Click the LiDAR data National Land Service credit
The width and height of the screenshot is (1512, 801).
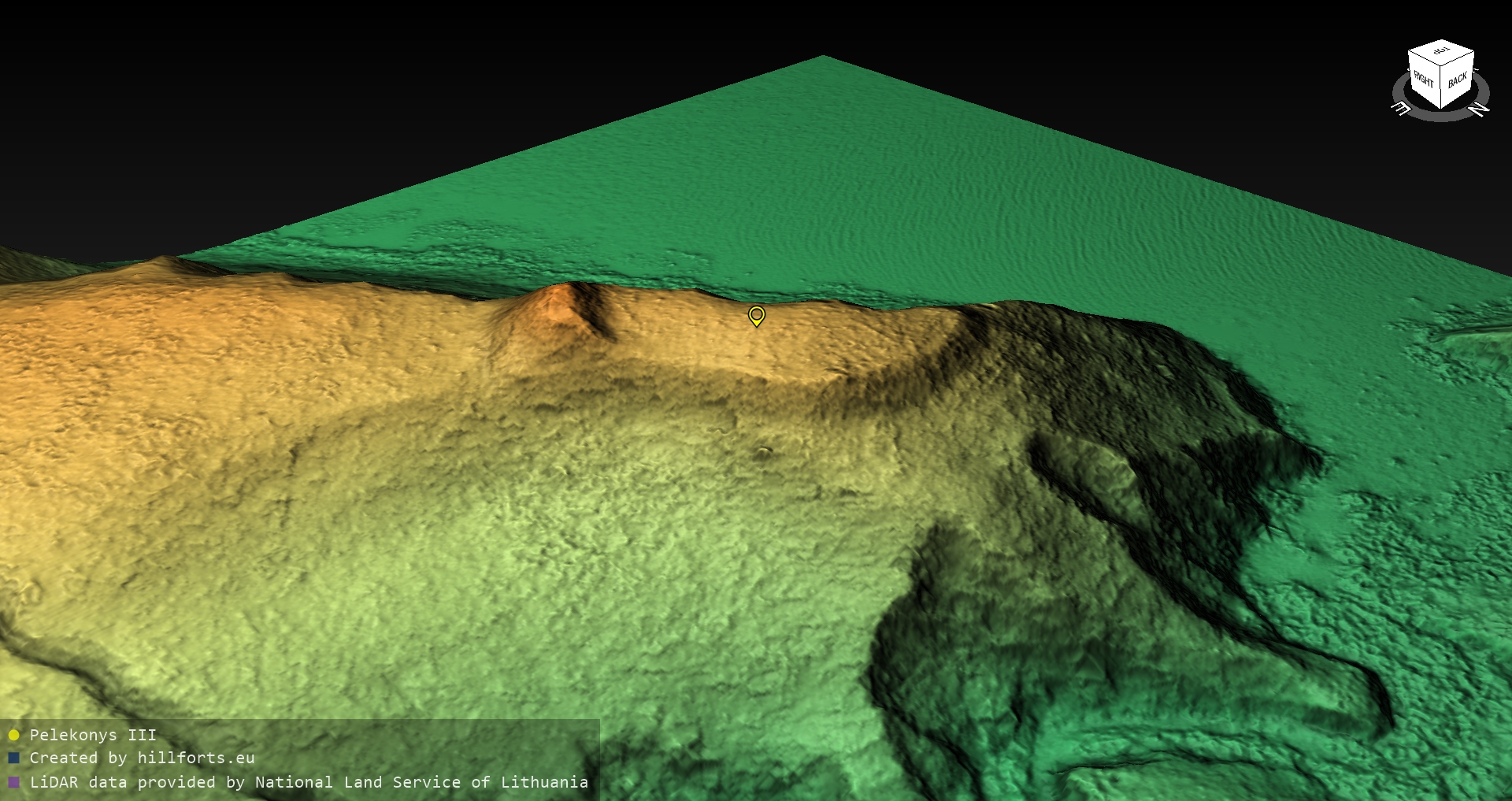309,783
